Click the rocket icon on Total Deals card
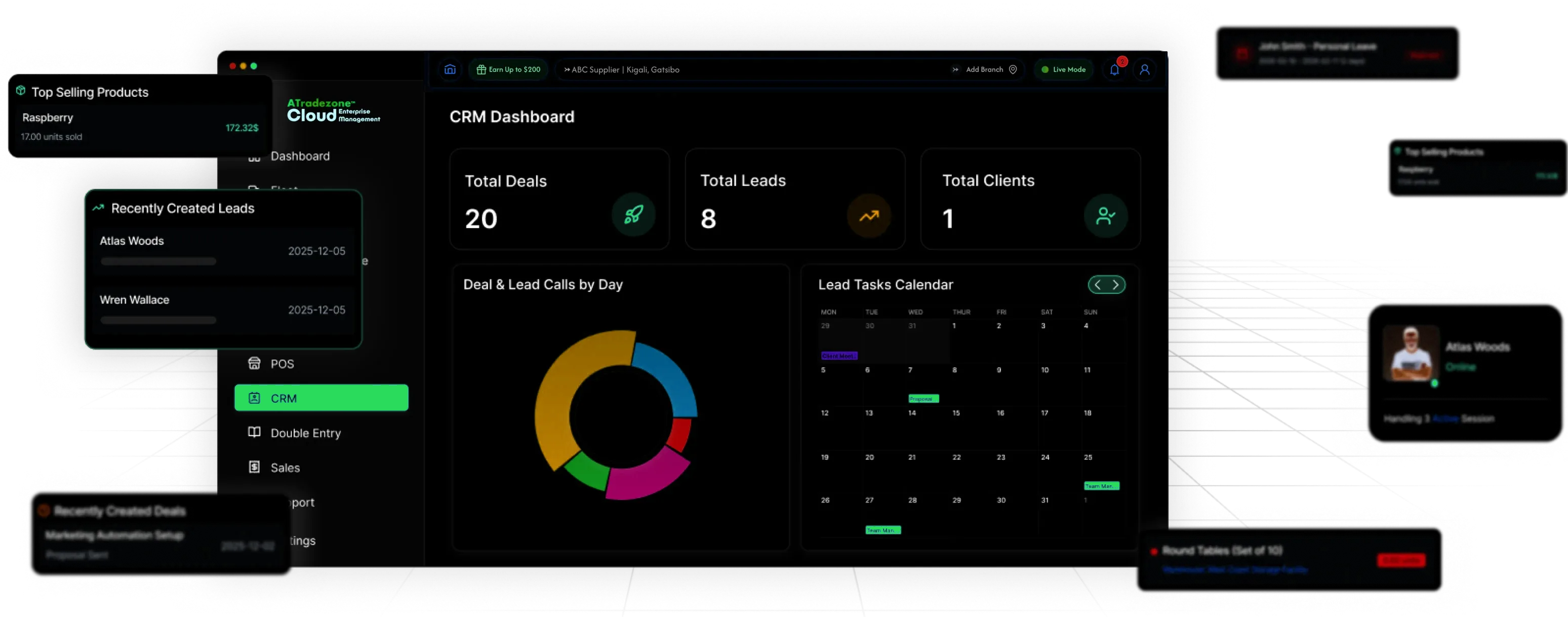The image size is (1568, 617). coord(634,215)
